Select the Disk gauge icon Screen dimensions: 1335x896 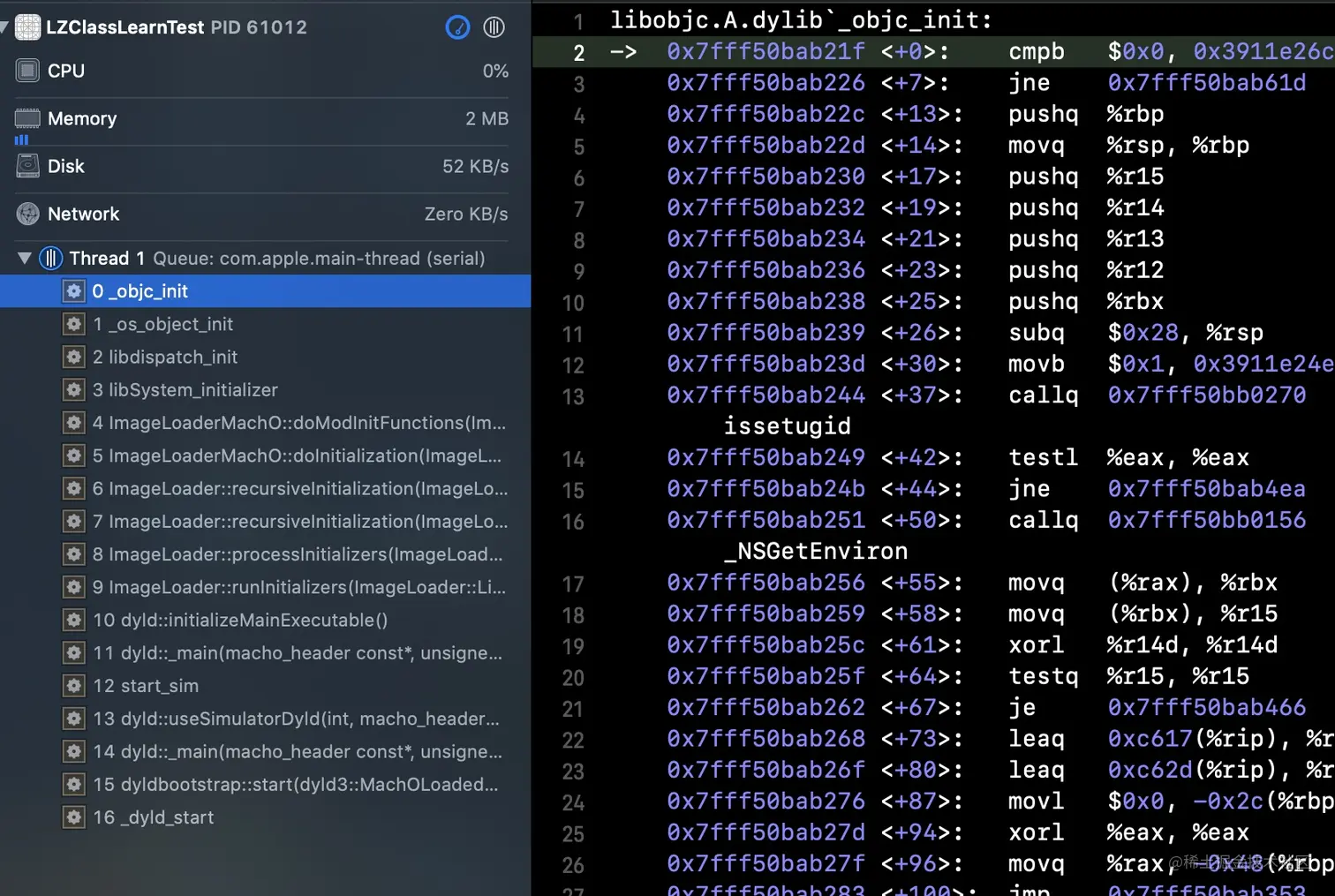28,166
